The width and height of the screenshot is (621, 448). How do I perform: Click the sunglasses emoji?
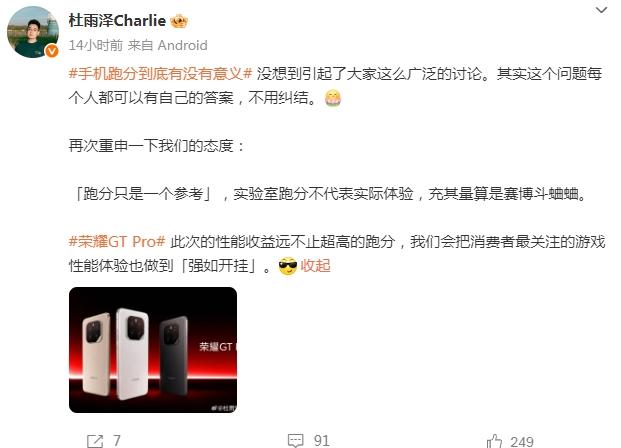tap(288, 266)
